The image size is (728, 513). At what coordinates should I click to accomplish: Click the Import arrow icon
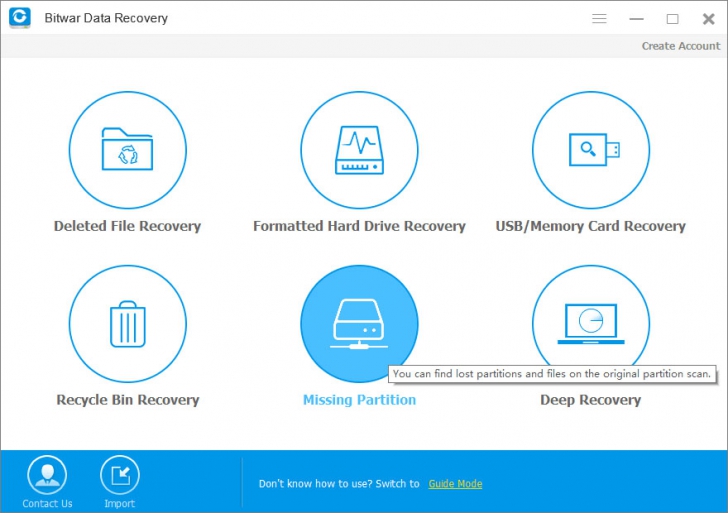pyautogui.click(x=120, y=474)
